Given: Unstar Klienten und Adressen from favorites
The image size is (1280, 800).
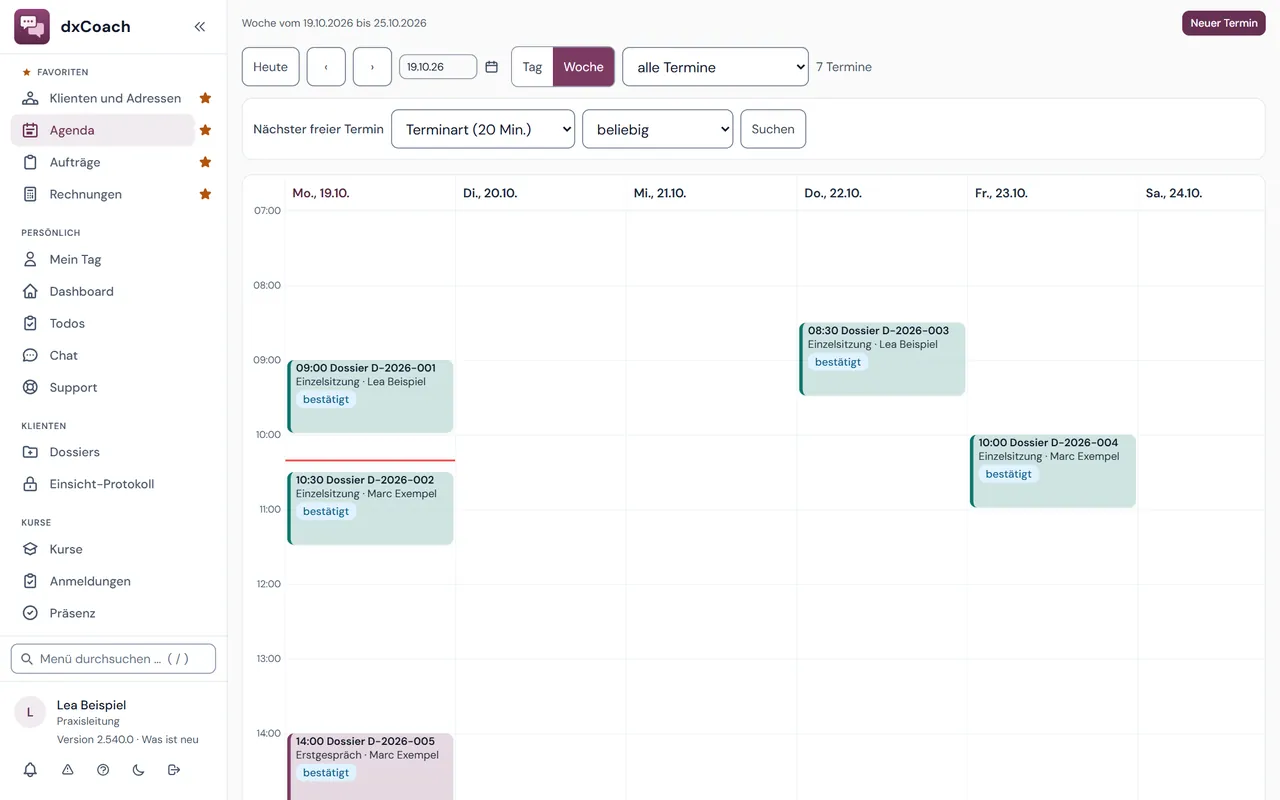Looking at the screenshot, I should point(205,98).
